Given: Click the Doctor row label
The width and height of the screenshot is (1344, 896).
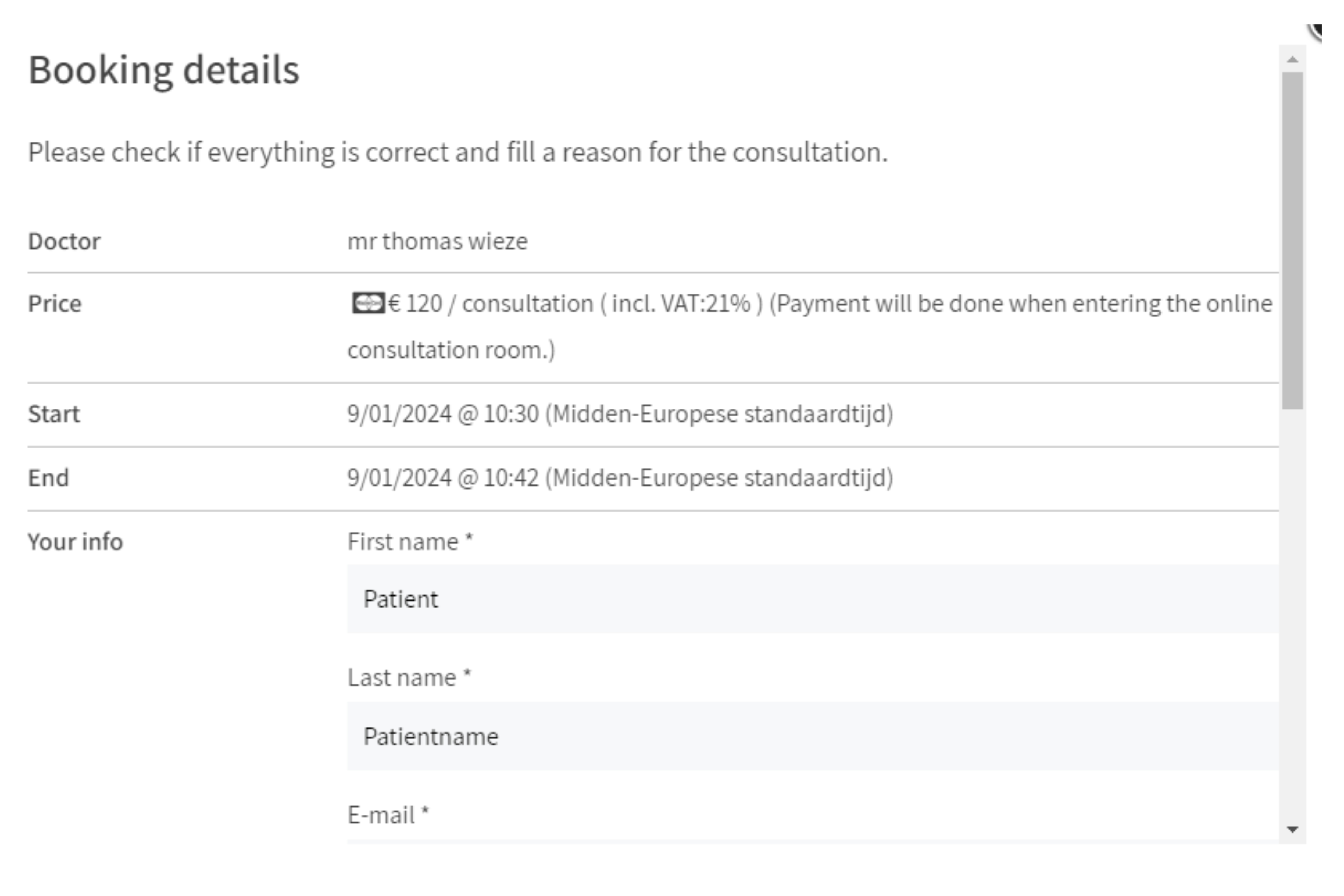Looking at the screenshot, I should coord(64,241).
